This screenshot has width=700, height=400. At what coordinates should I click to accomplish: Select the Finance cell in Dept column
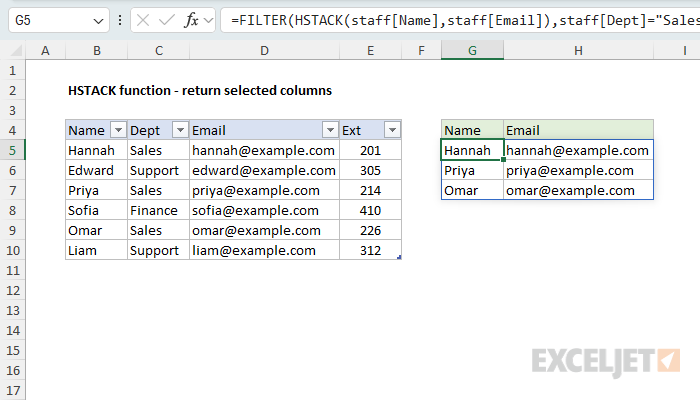point(158,210)
